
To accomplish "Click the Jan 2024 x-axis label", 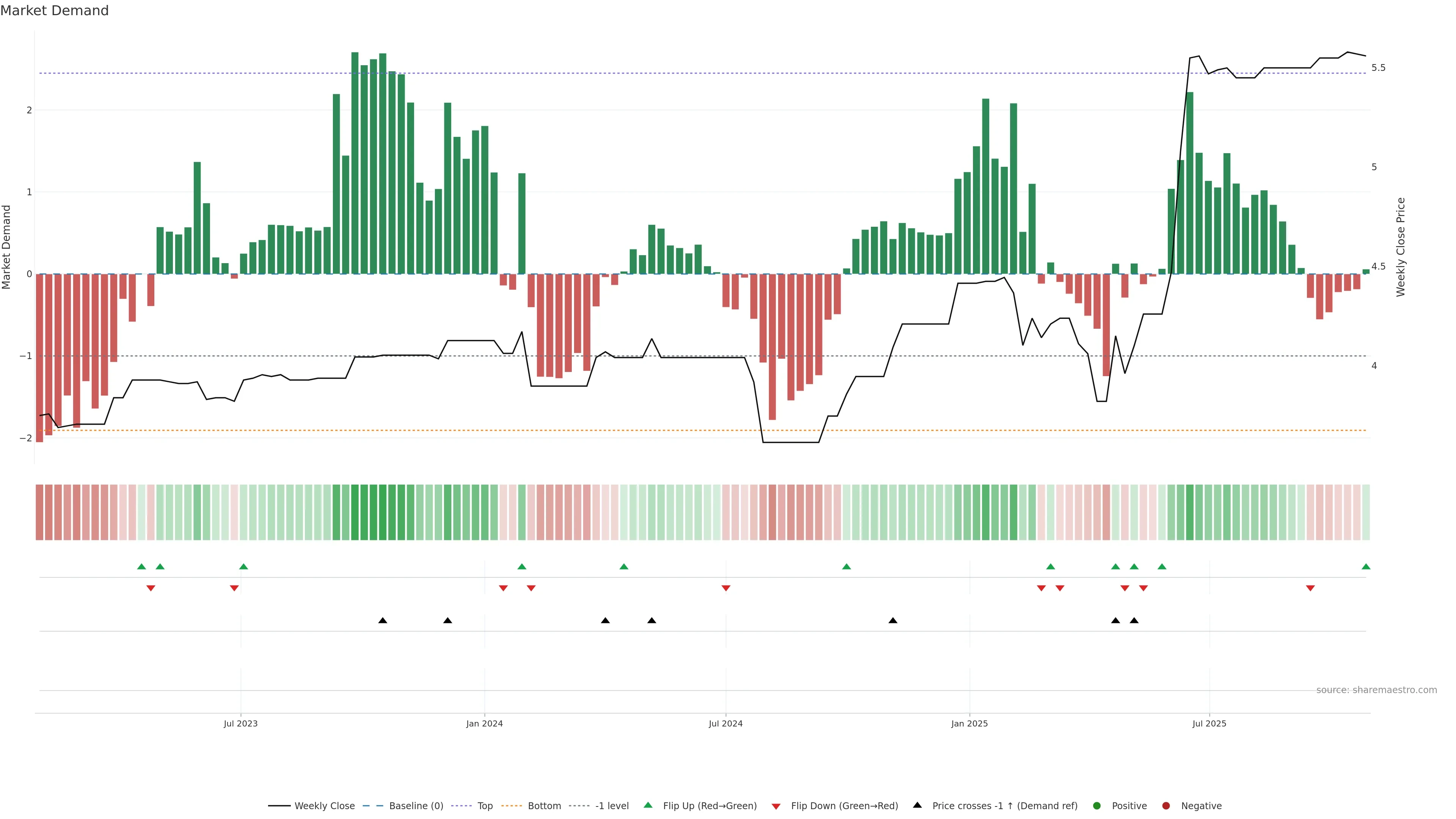I will pos(485,723).
